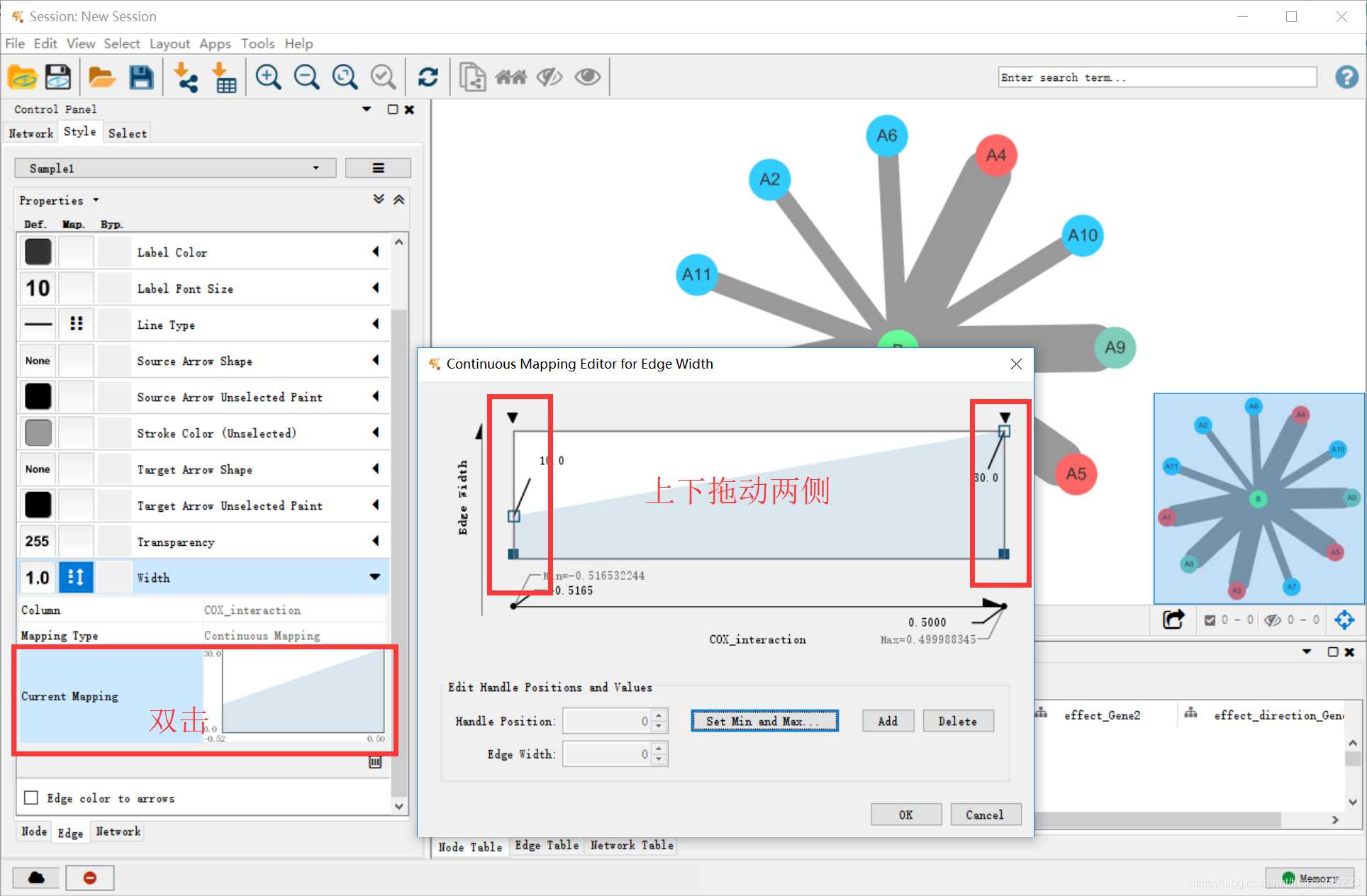Zoom out with magnifier minus icon

tap(307, 77)
